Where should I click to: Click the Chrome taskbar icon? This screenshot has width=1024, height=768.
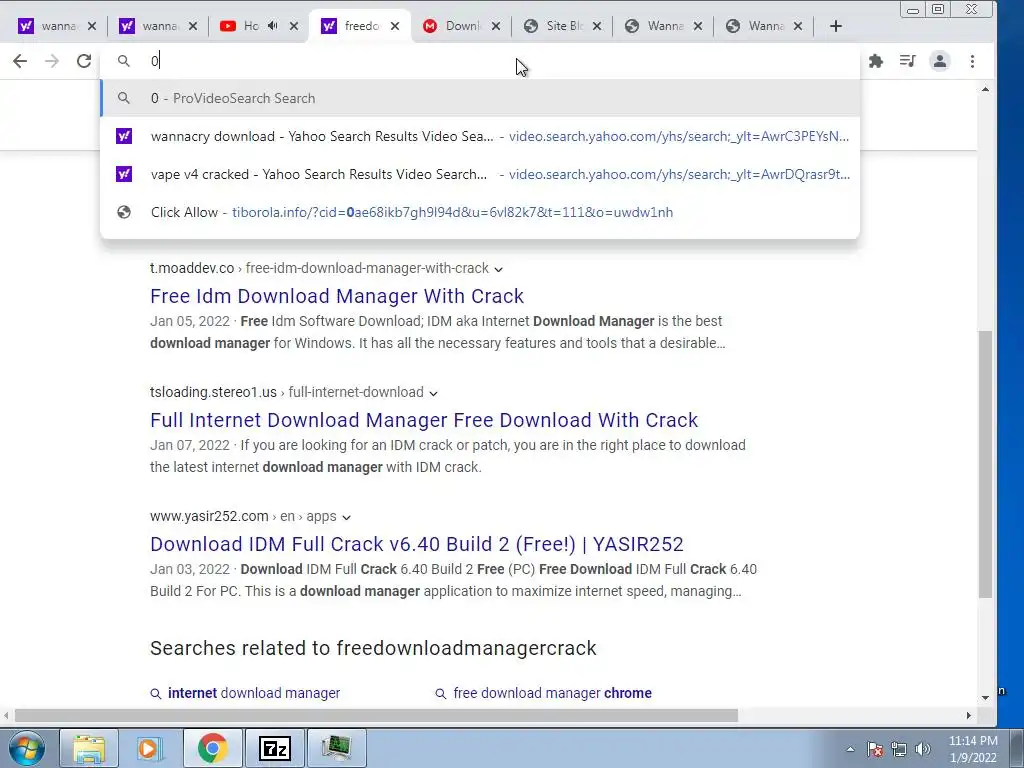[212, 748]
